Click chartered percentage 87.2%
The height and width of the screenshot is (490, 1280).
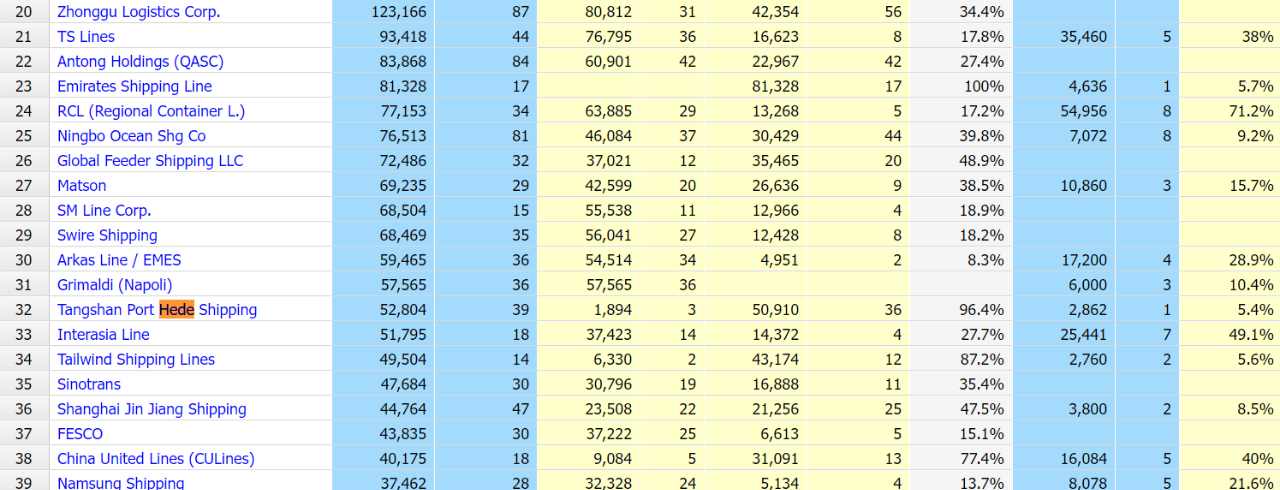982,360
